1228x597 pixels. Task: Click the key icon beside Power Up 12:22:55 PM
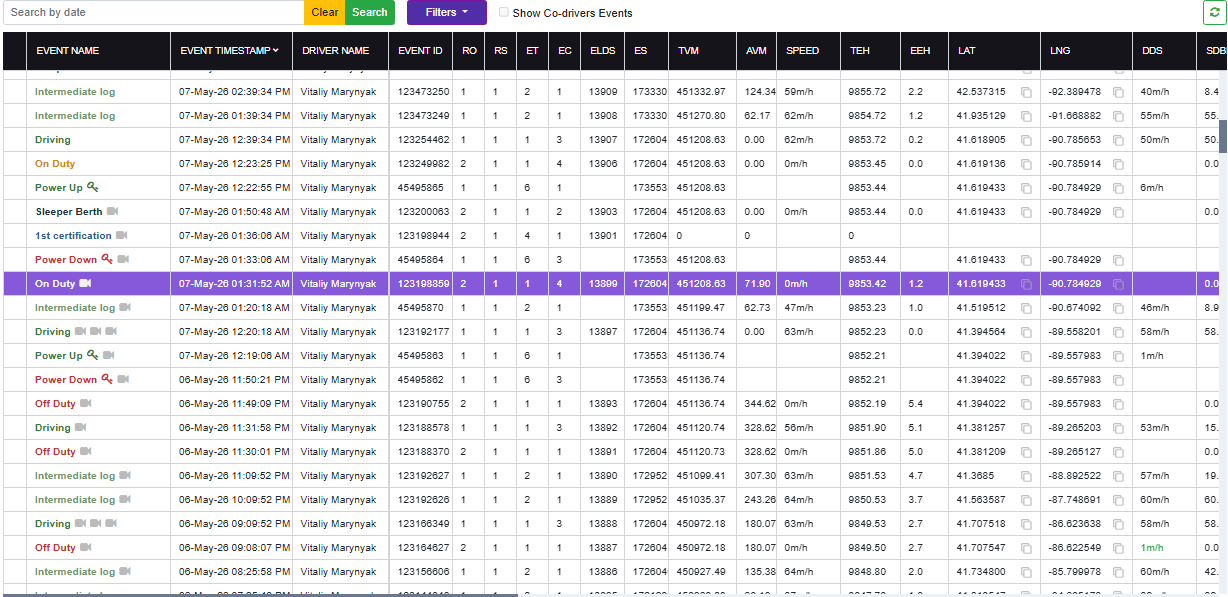[93, 187]
